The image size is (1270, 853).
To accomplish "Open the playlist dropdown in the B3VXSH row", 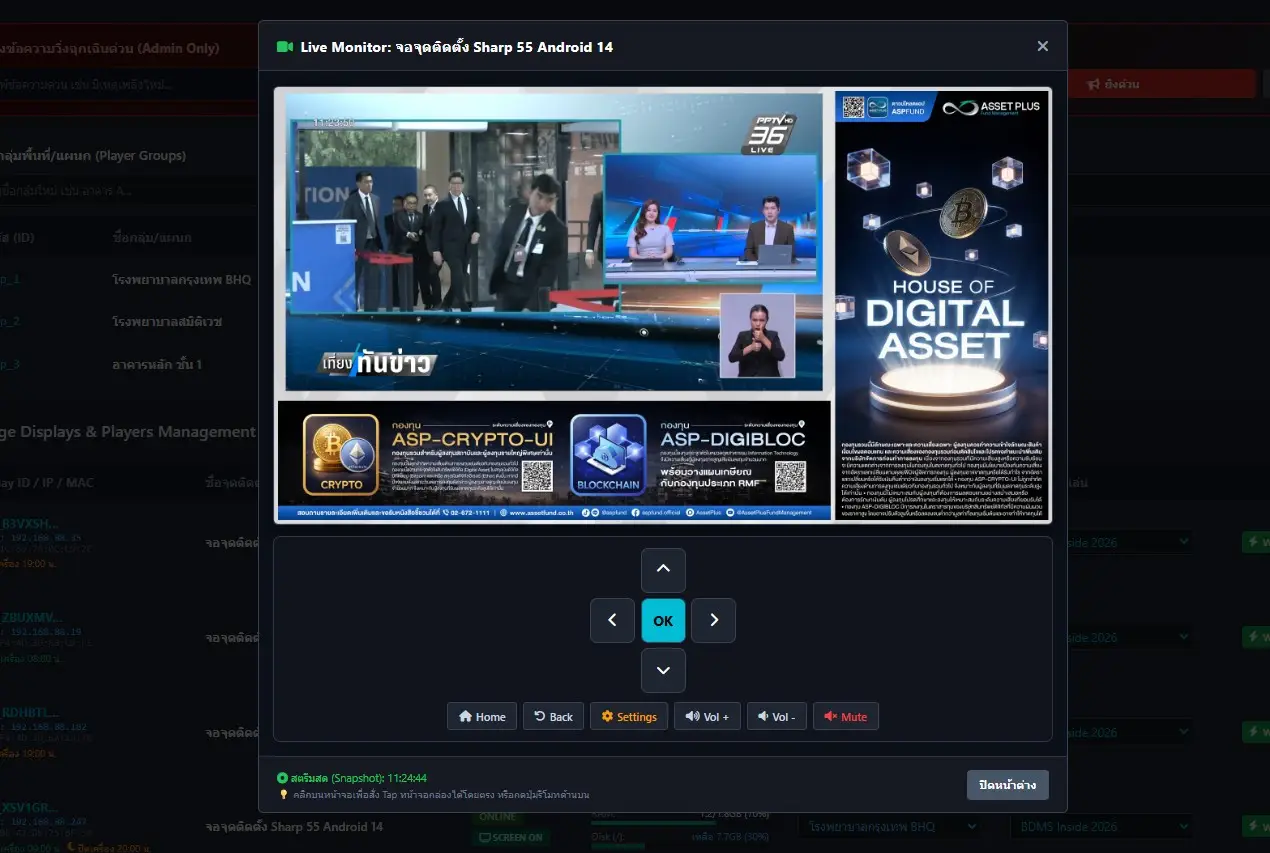I will [1130, 542].
